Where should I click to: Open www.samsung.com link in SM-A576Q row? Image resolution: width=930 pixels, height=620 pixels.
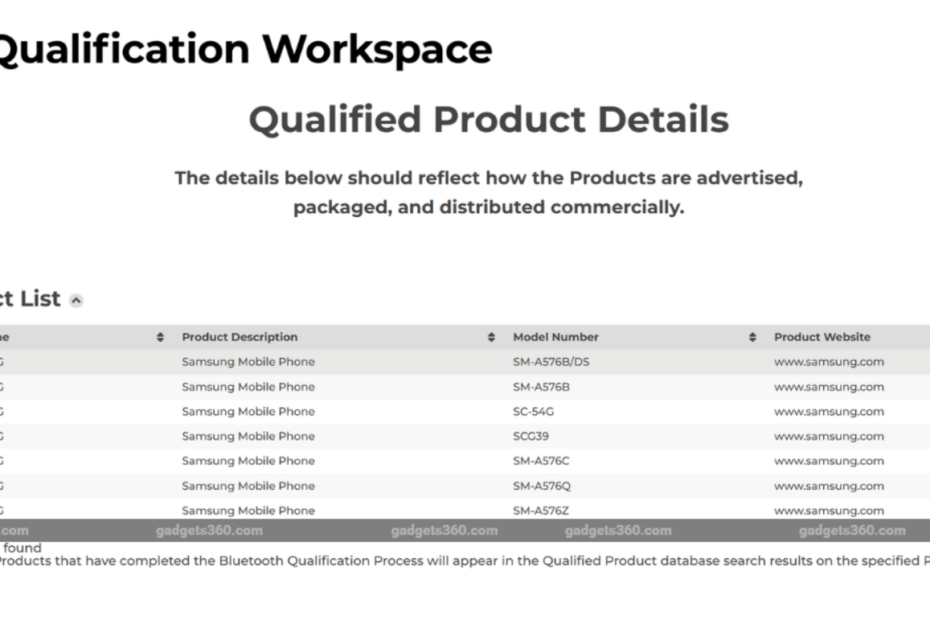(829, 486)
